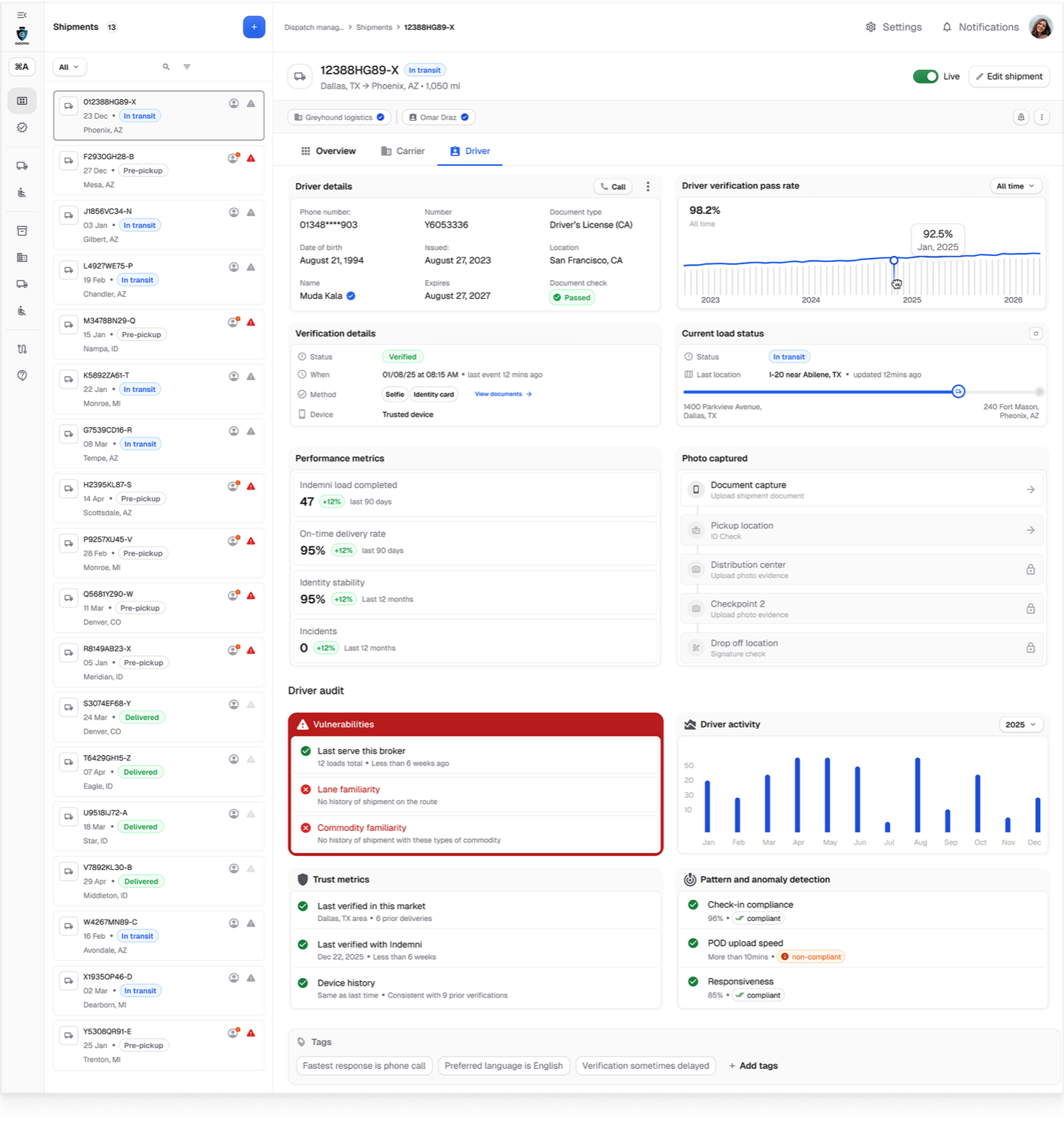1064x1126 pixels.
Task: Click Commodity familiarity vulnerability item
Action: click(475, 833)
